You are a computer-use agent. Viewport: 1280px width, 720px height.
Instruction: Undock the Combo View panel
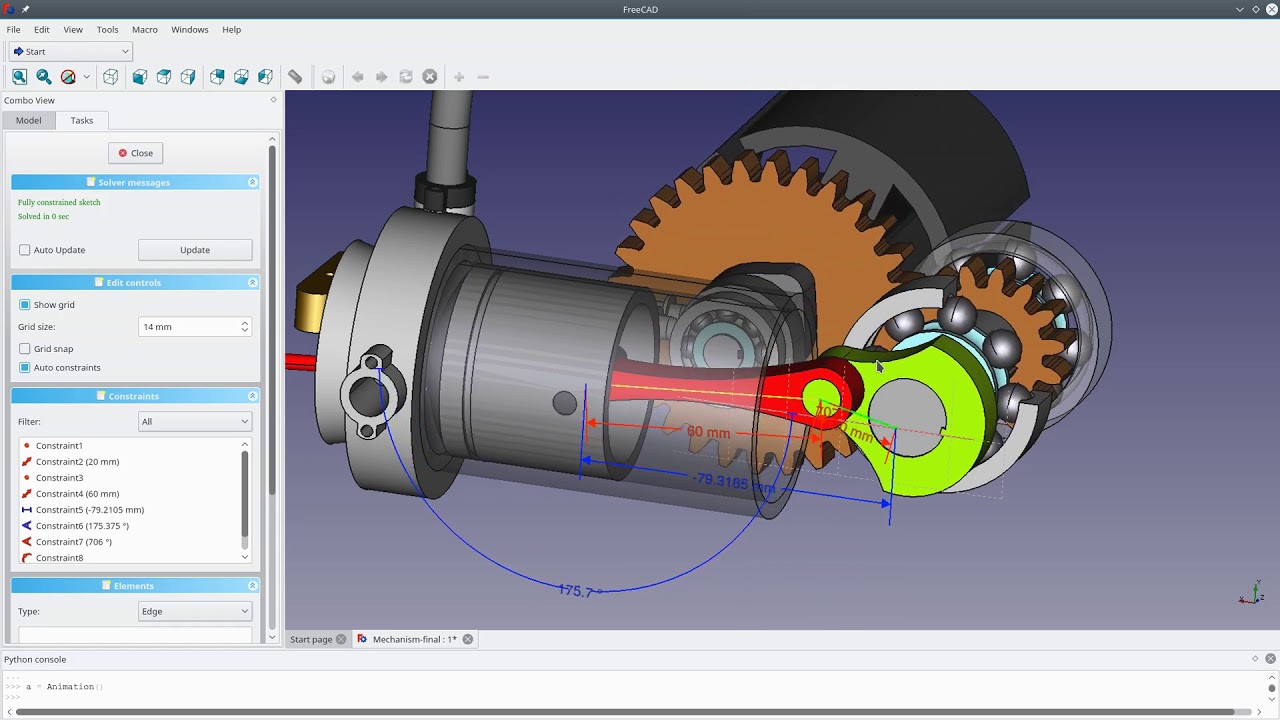click(x=273, y=100)
